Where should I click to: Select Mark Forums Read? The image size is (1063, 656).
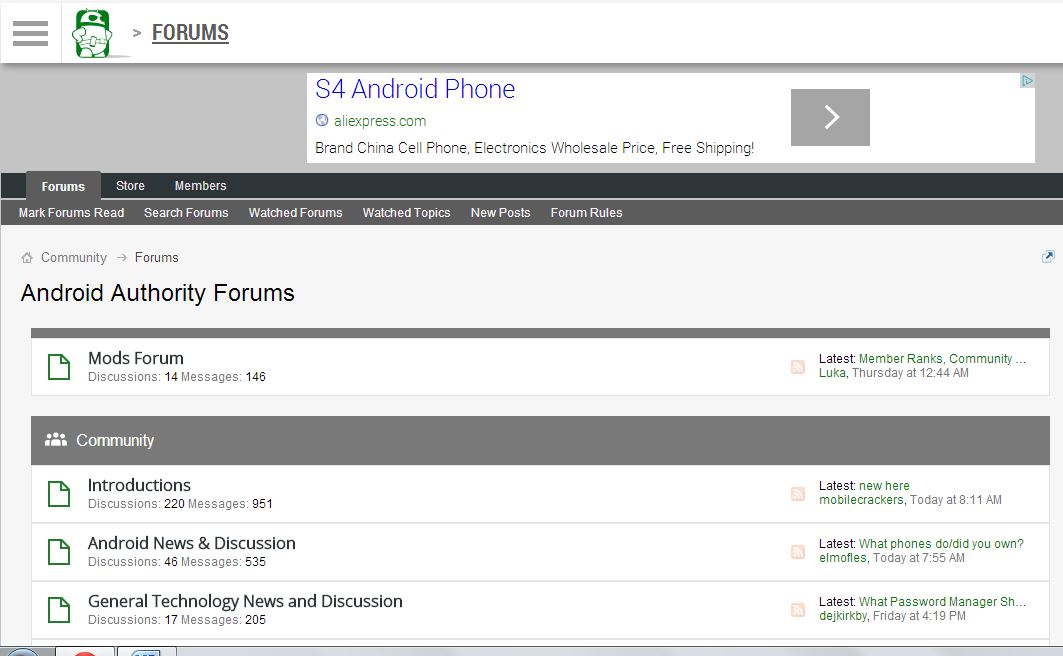(x=71, y=213)
